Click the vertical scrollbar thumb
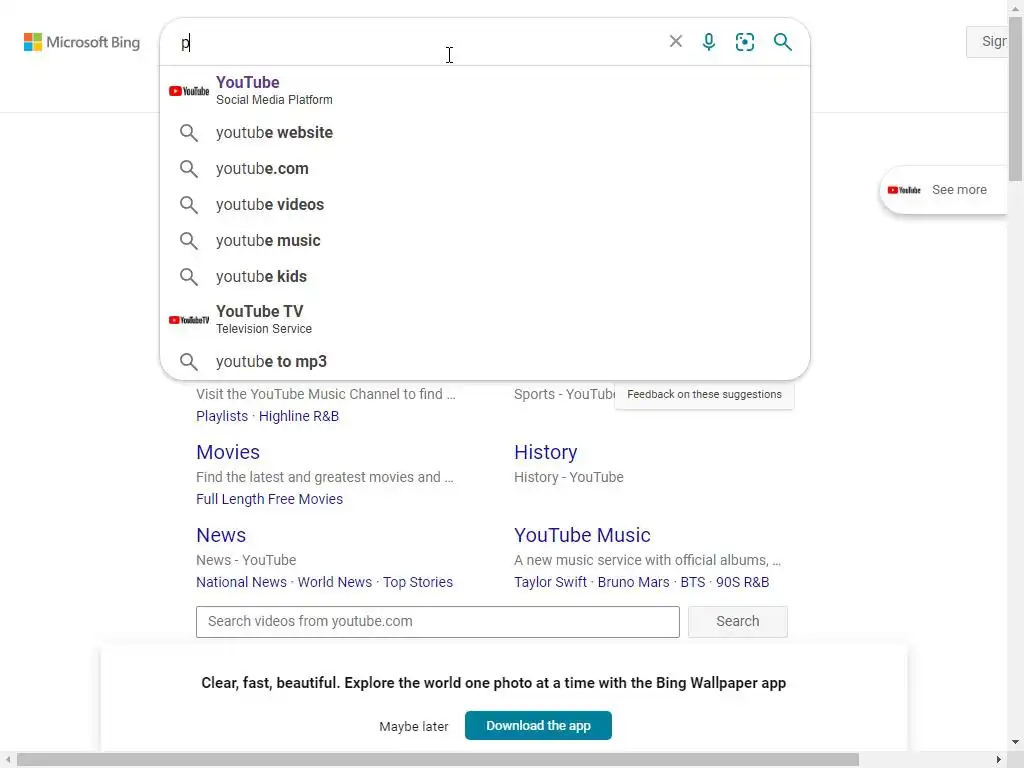 (1016, 98)
